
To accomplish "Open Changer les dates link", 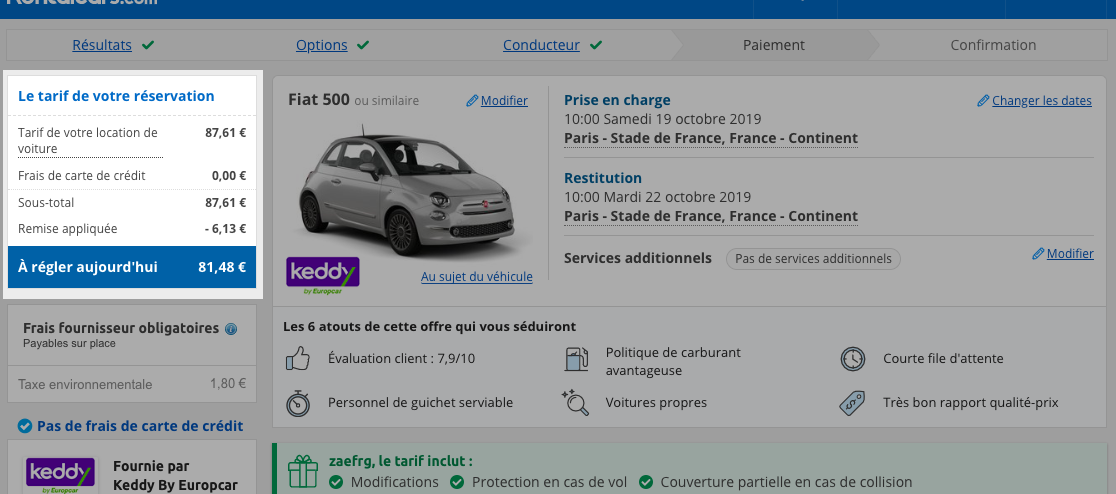I will [1041, 100].
